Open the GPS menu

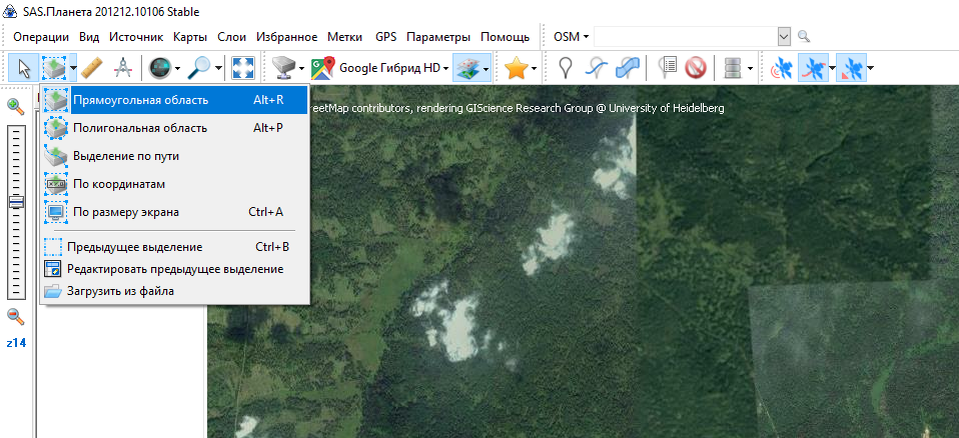[x=386, y=37]
